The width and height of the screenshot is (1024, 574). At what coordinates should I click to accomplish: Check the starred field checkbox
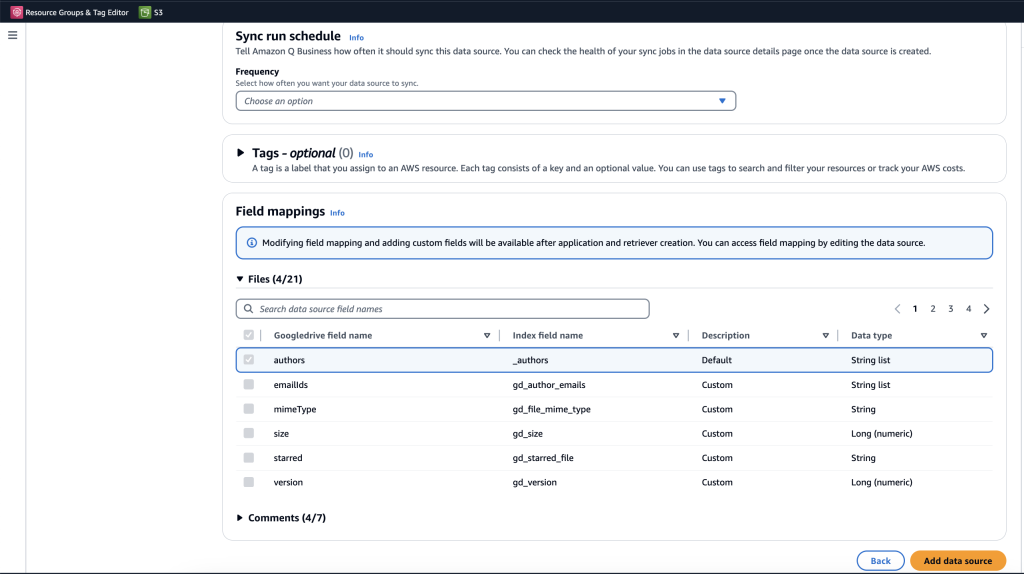249,458
